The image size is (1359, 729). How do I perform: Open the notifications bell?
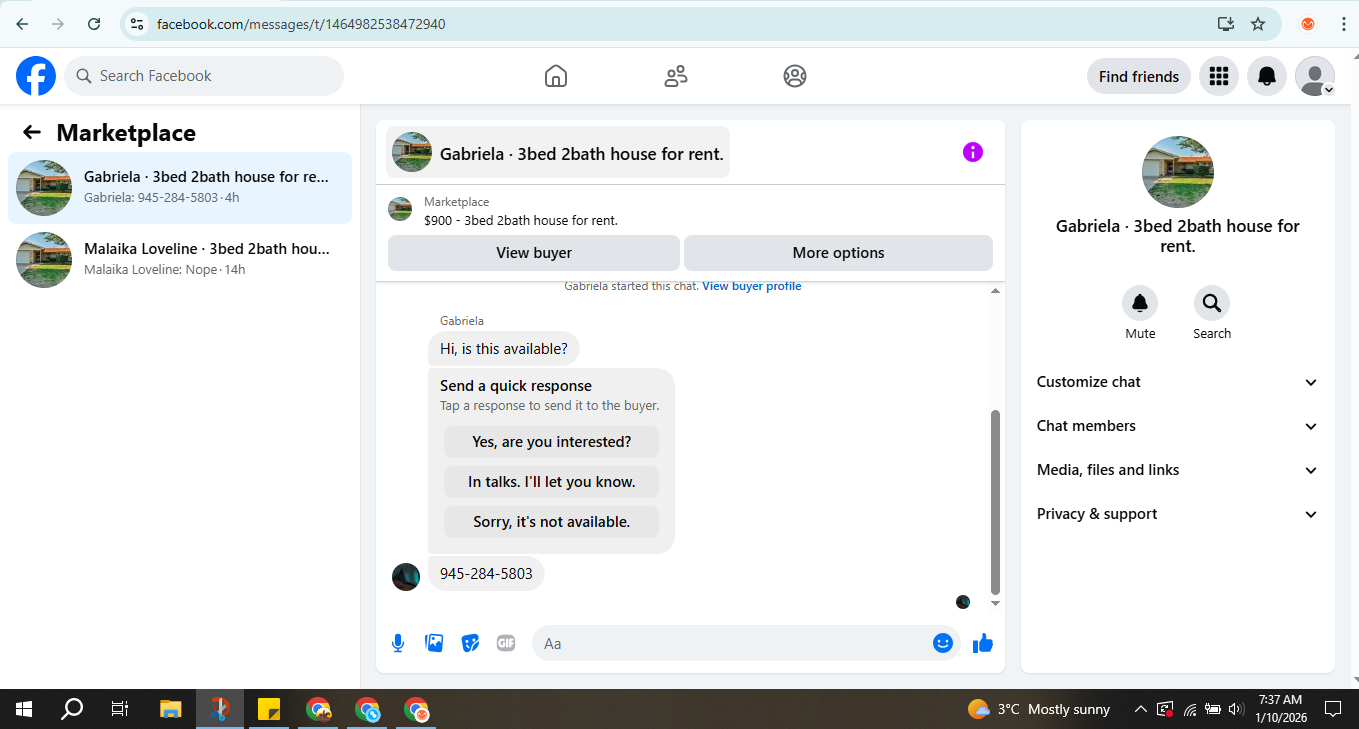[x=1267, y=76]
